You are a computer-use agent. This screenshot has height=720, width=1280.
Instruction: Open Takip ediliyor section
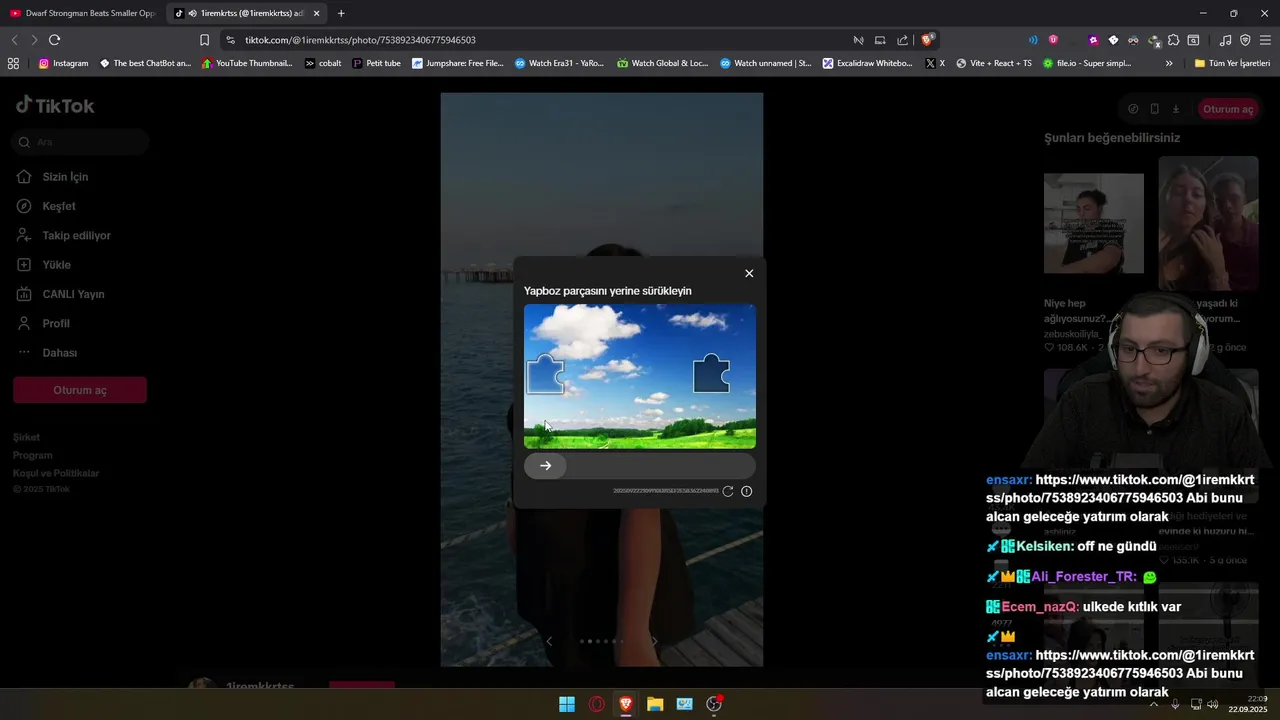(76, 236)
